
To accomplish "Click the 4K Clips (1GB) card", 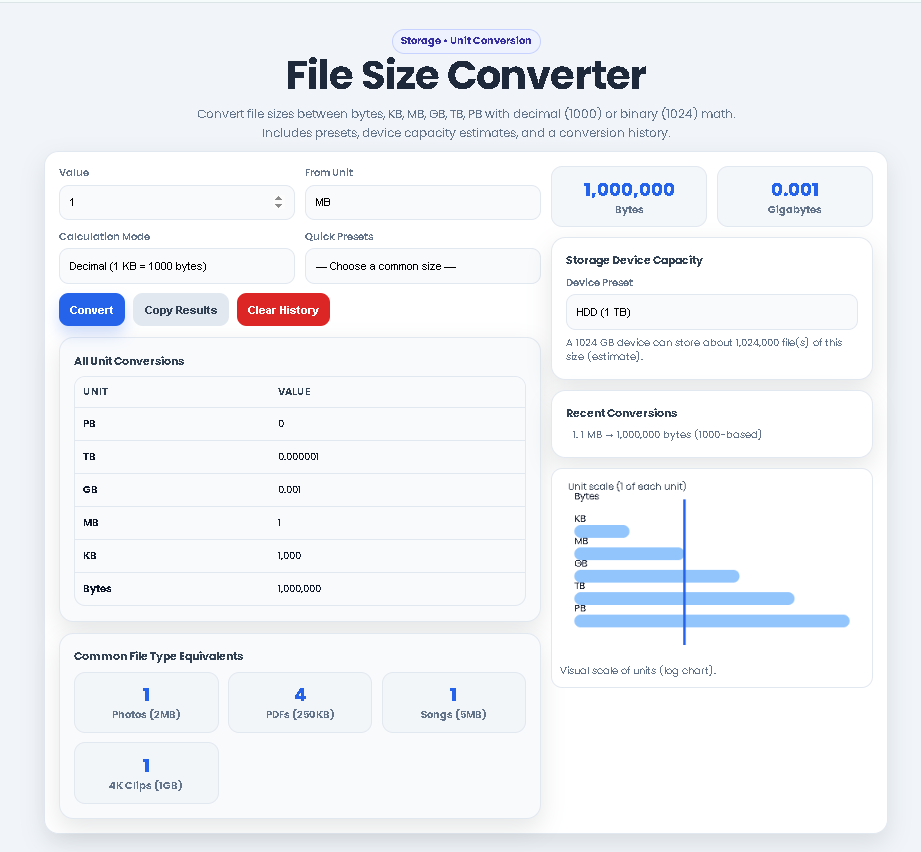I will (x=146, y=772).
